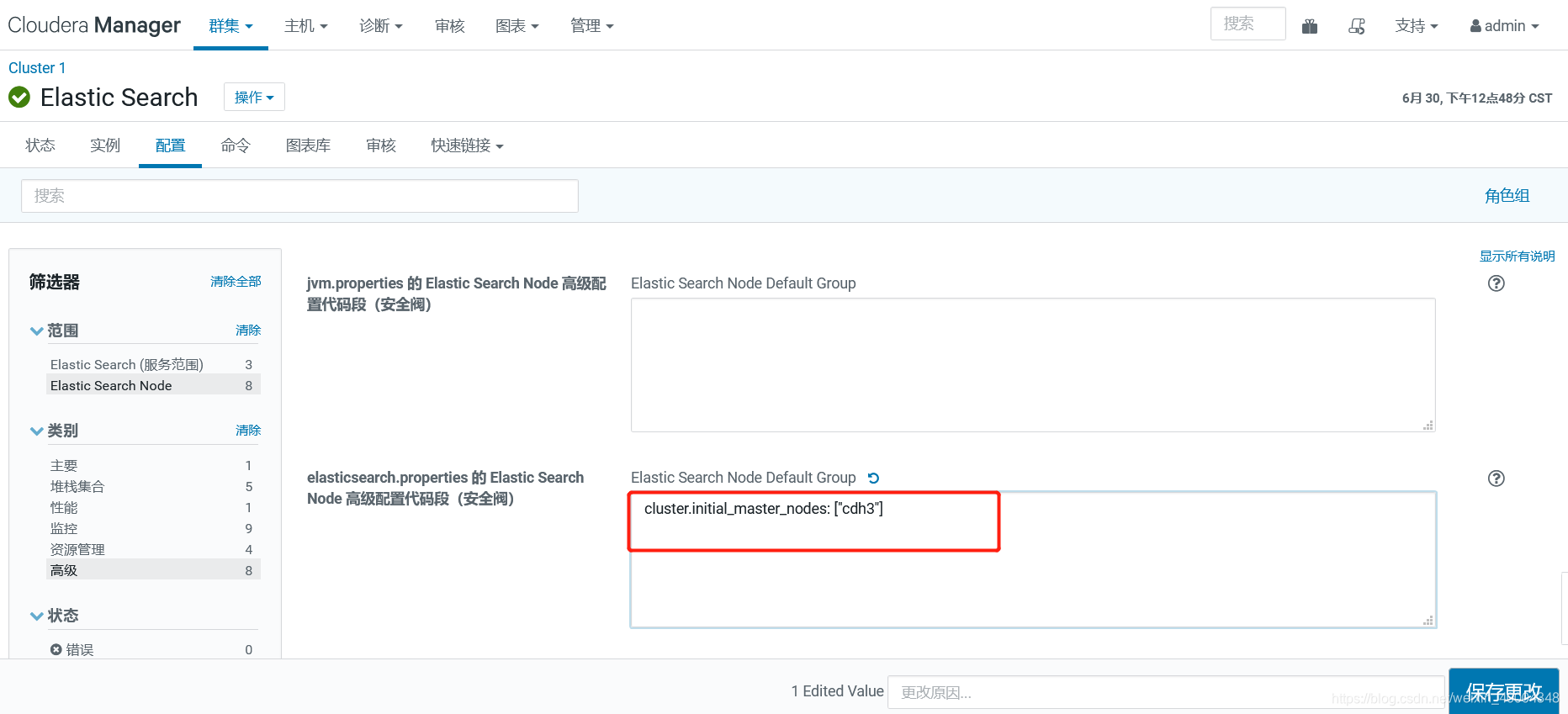The image size is (1568, 714).
Task: Filter by Elastic Search (服务范围)
Action: point(153,365)
